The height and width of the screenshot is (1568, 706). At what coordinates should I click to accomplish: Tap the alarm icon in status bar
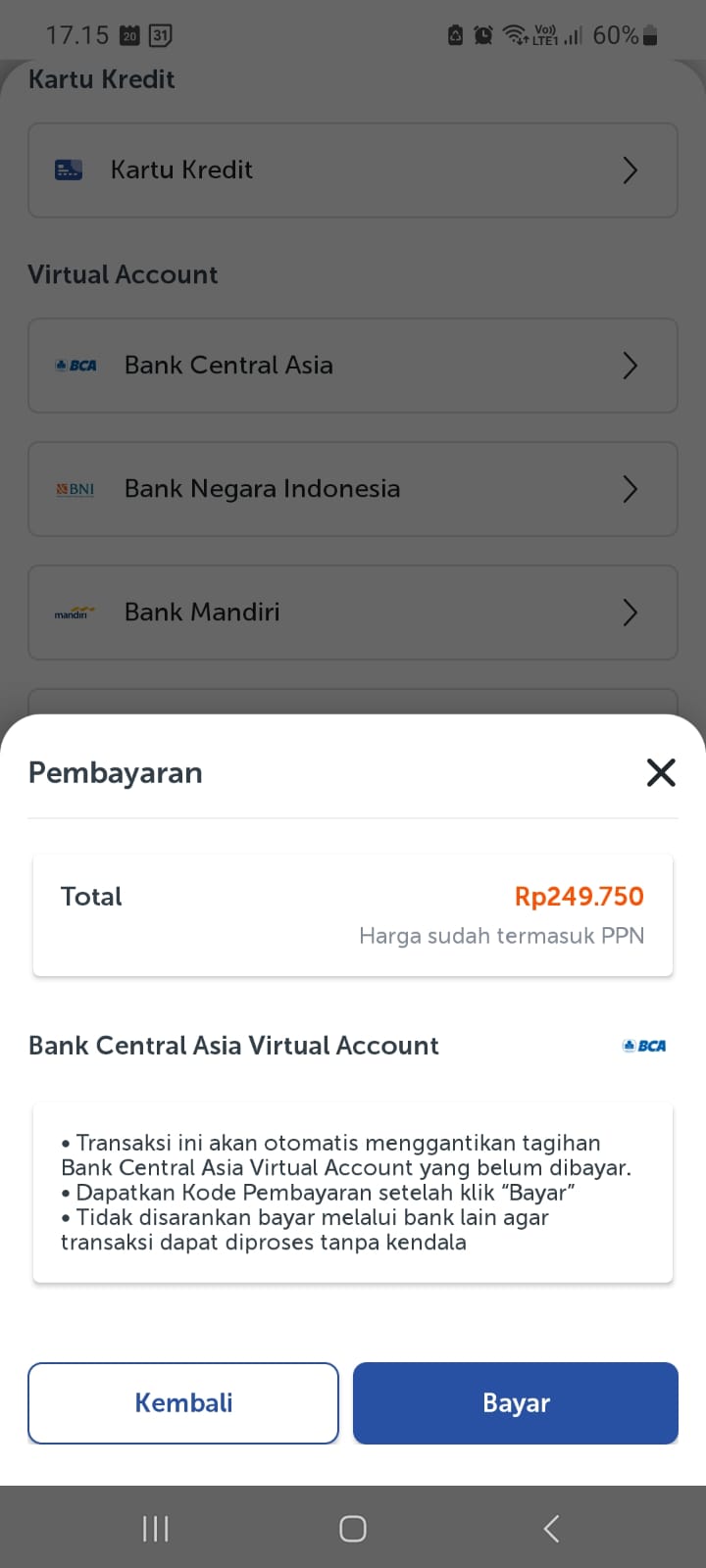pos(483,36)
